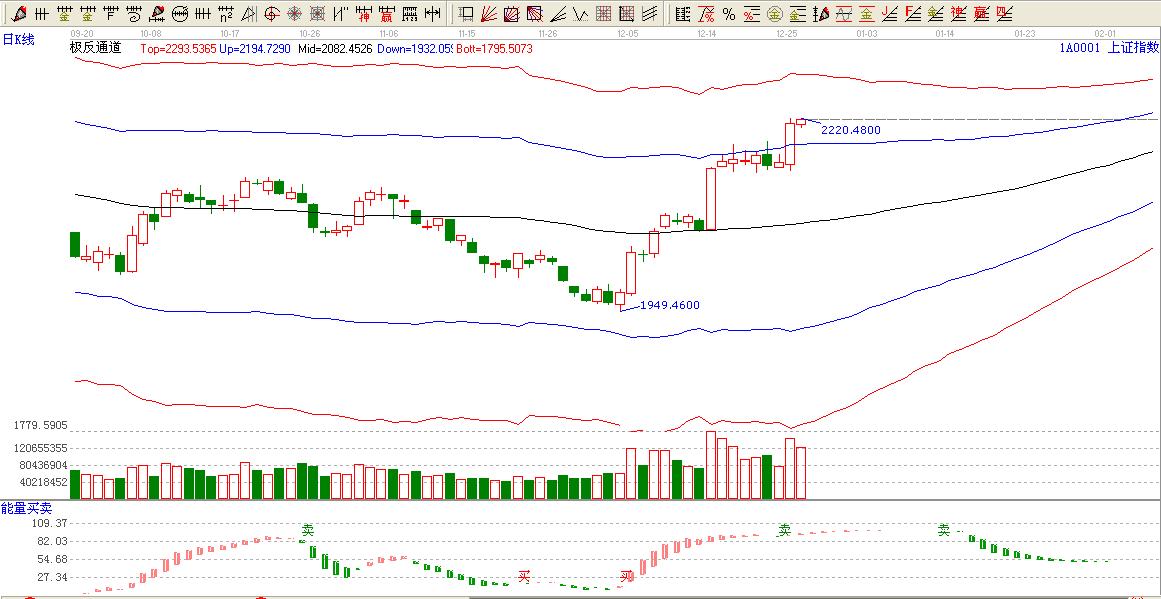Click the red grid table toolbar icon
Screen dimensions: 1161x599
coord(603,14)
